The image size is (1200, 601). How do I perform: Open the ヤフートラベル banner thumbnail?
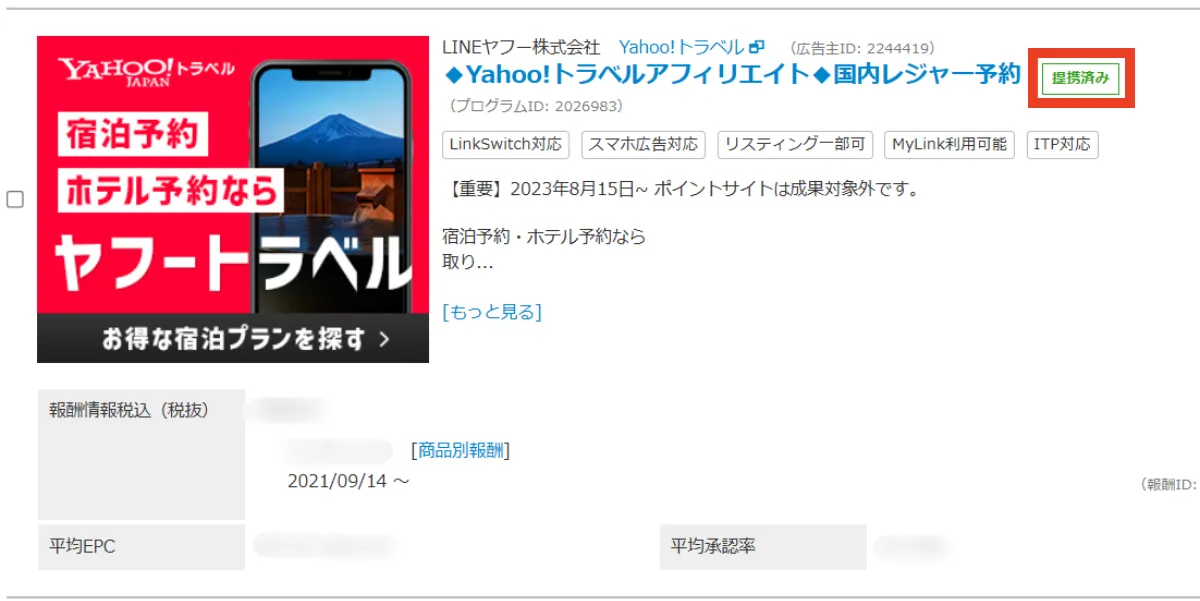(232, 199)
